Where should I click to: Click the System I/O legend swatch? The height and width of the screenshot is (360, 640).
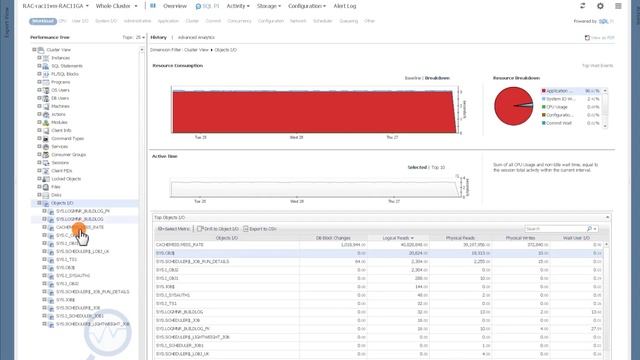coord(544,99)
